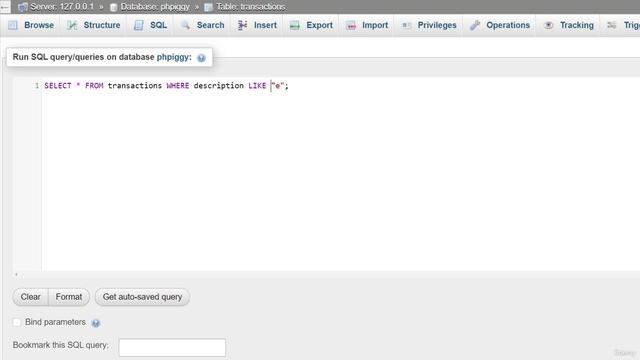Click the SQL document icon
Viewport: 640px width, 360px height.
tap(139, 25)
